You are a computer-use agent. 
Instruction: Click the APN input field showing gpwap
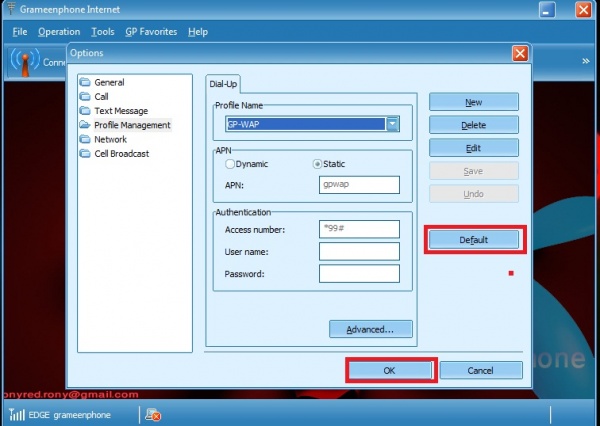(x=359, y=185)
